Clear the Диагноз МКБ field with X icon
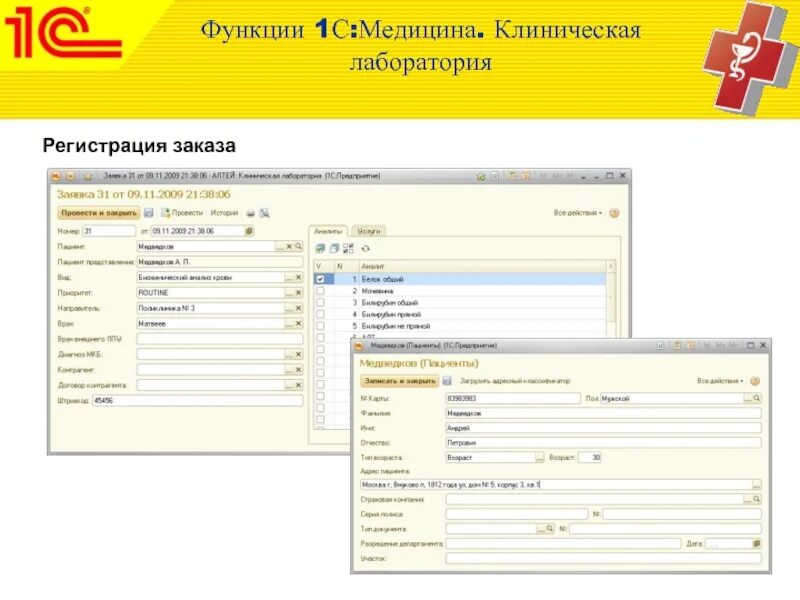Screen dimensions: 800x600 (298, 354)
